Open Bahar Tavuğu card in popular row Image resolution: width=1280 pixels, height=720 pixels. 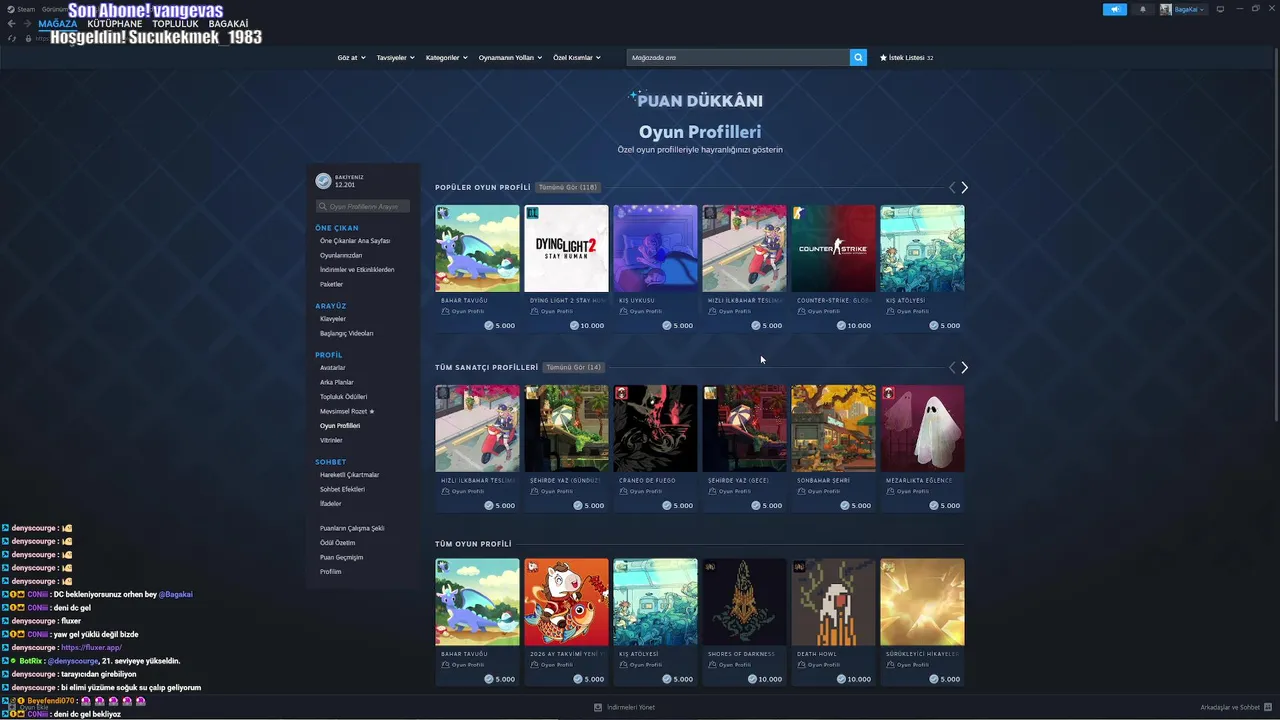(x=477, y=268)
